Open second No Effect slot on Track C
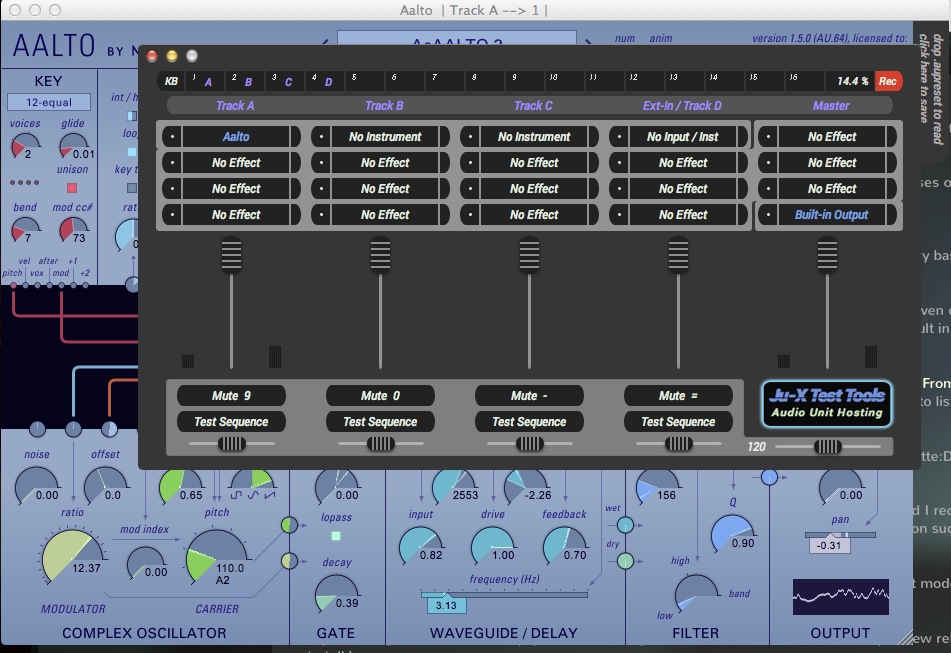 [x=534, y=189]
